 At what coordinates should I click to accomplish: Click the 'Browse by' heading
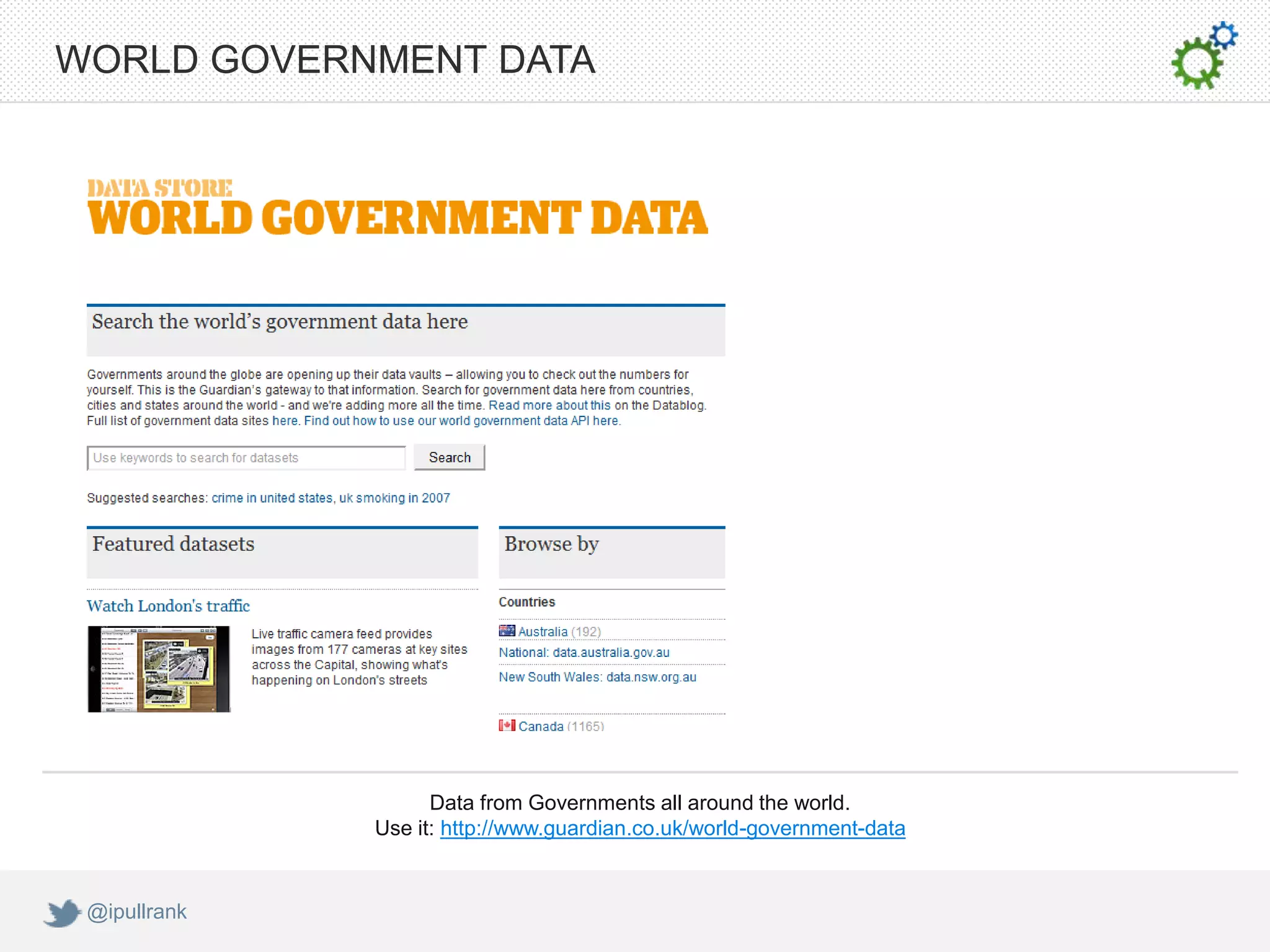[x=551, y=544]
